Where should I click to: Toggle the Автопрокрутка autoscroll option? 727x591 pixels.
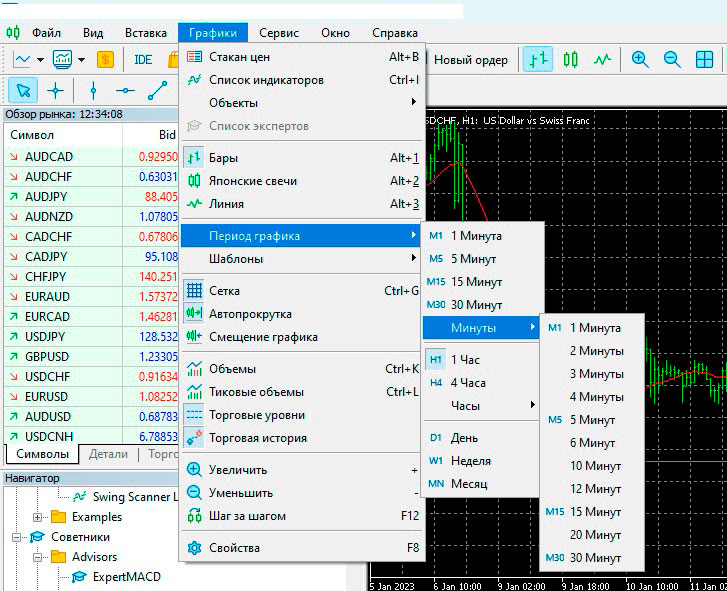(x=250, y=314)
